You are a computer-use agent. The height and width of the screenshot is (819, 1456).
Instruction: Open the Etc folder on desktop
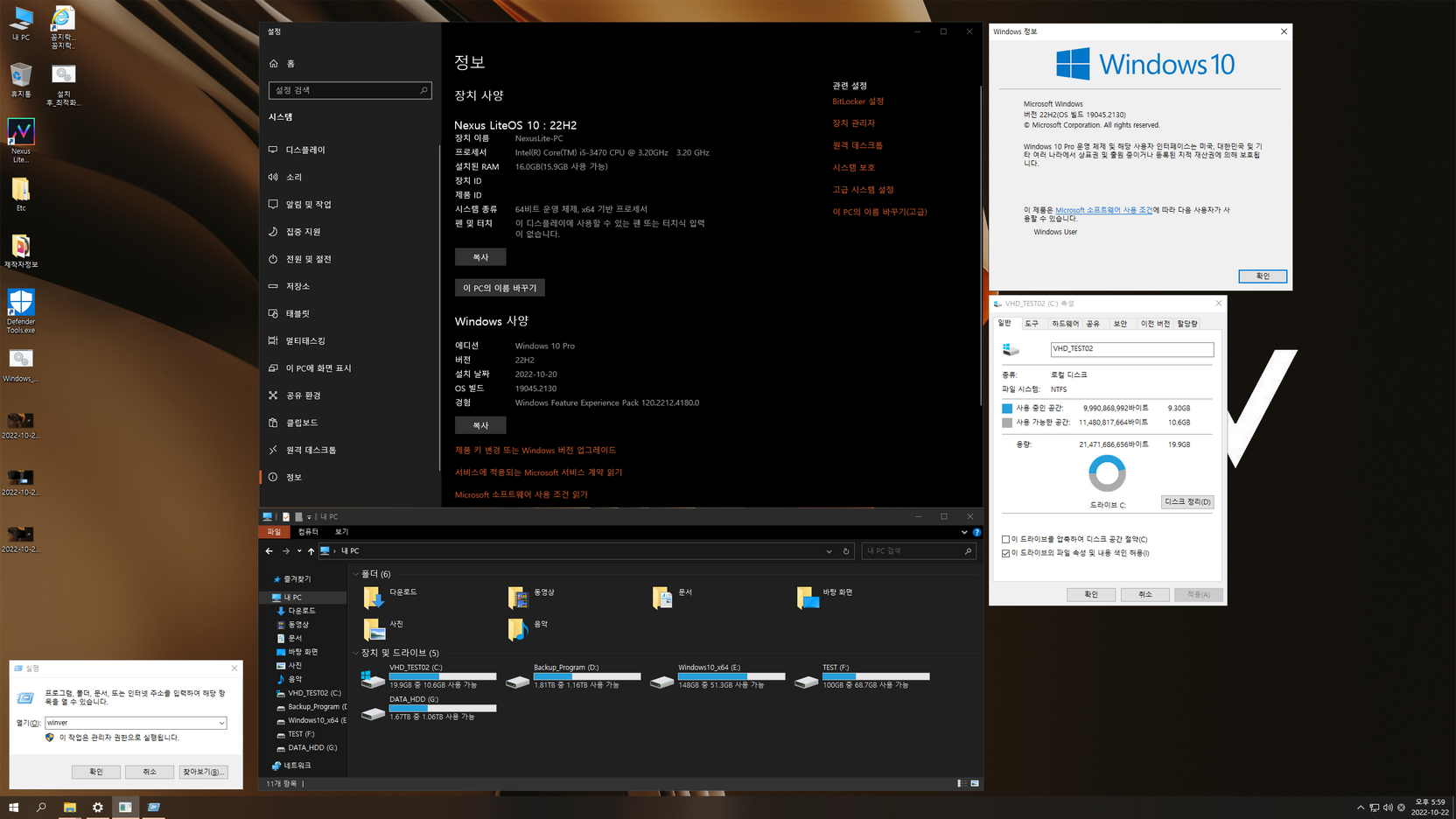pos(21,194)
